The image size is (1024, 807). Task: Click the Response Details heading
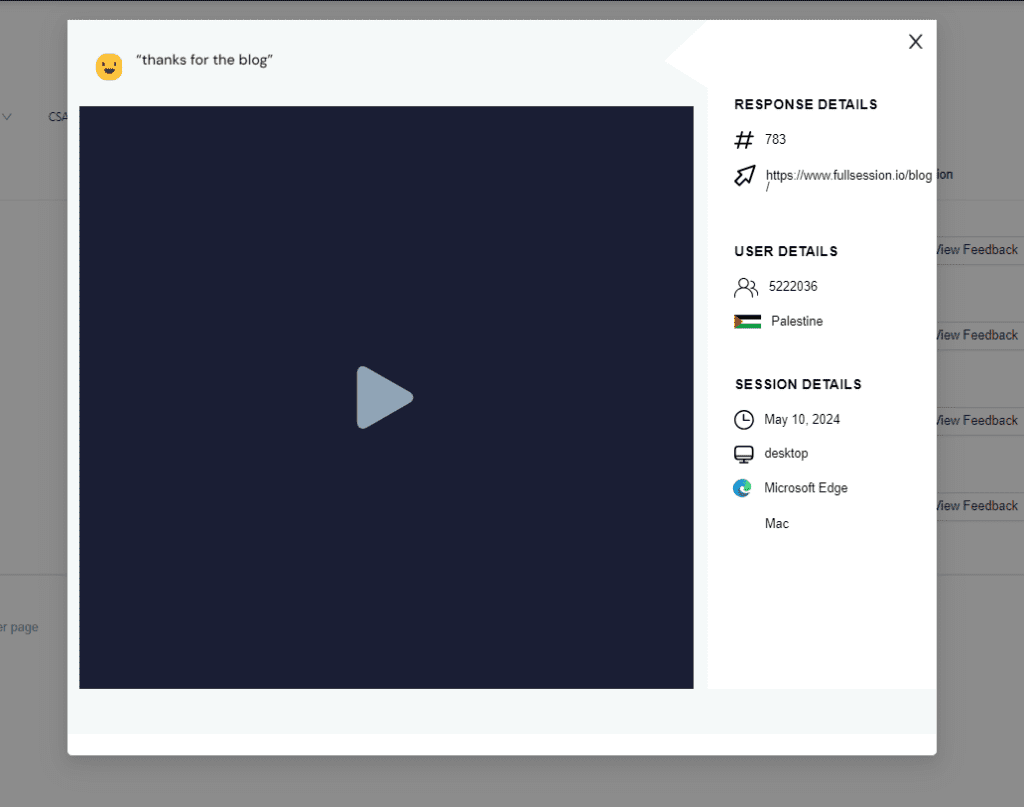point(805,105)
